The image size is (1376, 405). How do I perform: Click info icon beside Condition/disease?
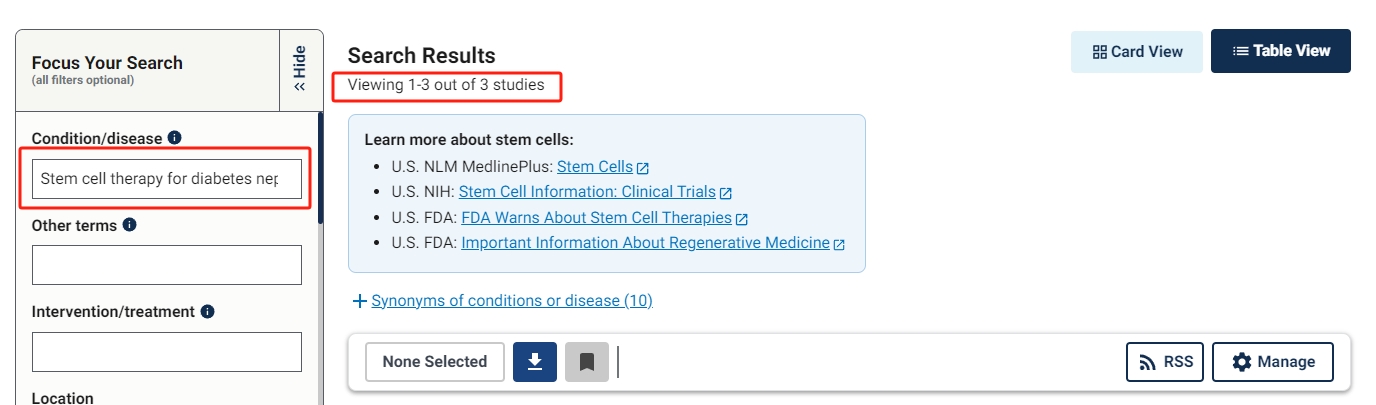(x=174, y=138)
